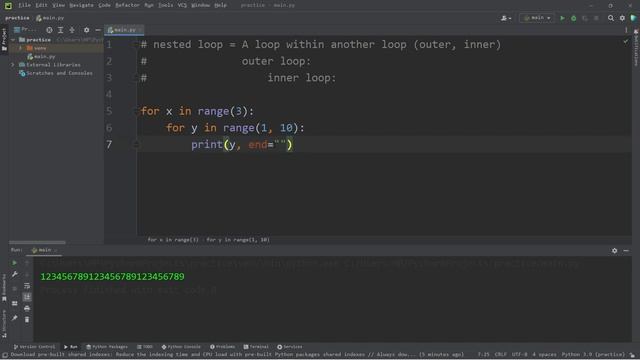Viewport: 640px width, 360px height.
Task: Open run configuration wrench icon in Run panel
Action: [14, 274]
